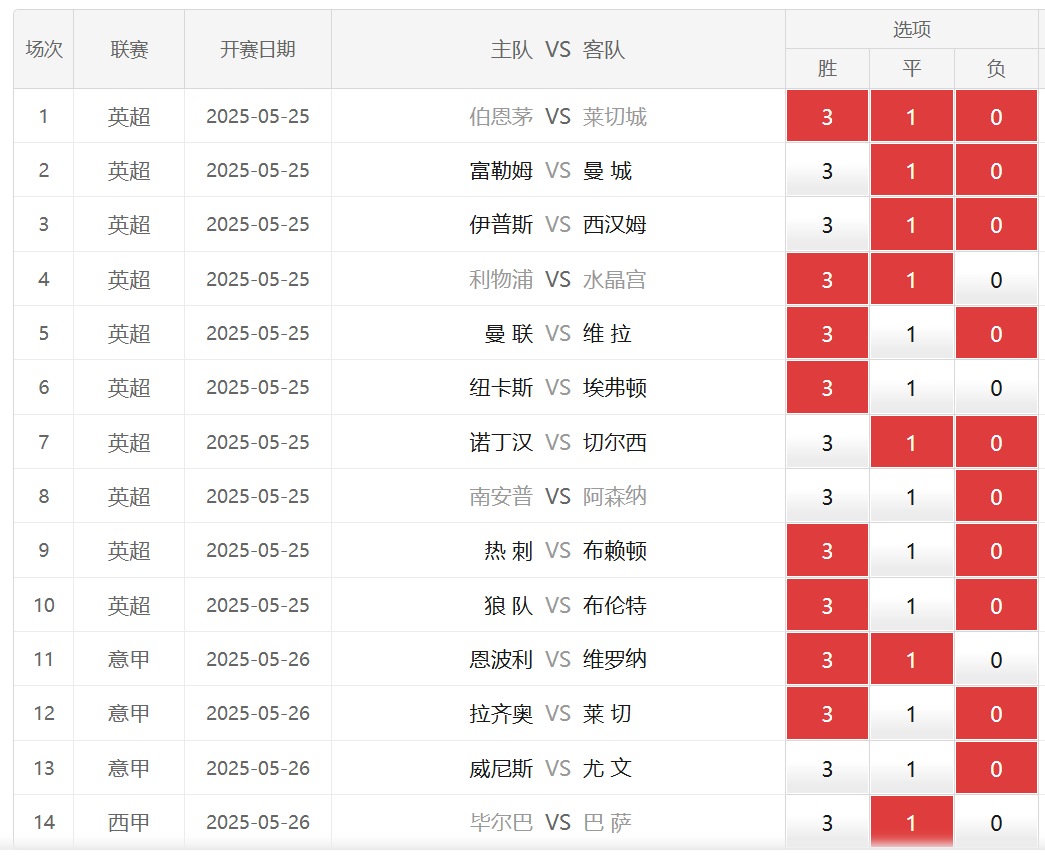Toggle loss option 0 for 伊普斯 VS 西汉姆
Image resolution: width=1045 pixels, height=857 pixels.
[x=996, y=225]
